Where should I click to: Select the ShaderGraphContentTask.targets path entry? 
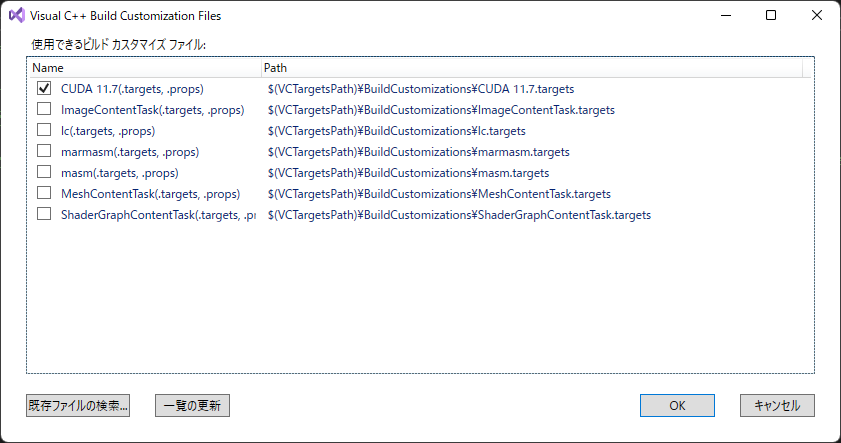click(459, 215)
